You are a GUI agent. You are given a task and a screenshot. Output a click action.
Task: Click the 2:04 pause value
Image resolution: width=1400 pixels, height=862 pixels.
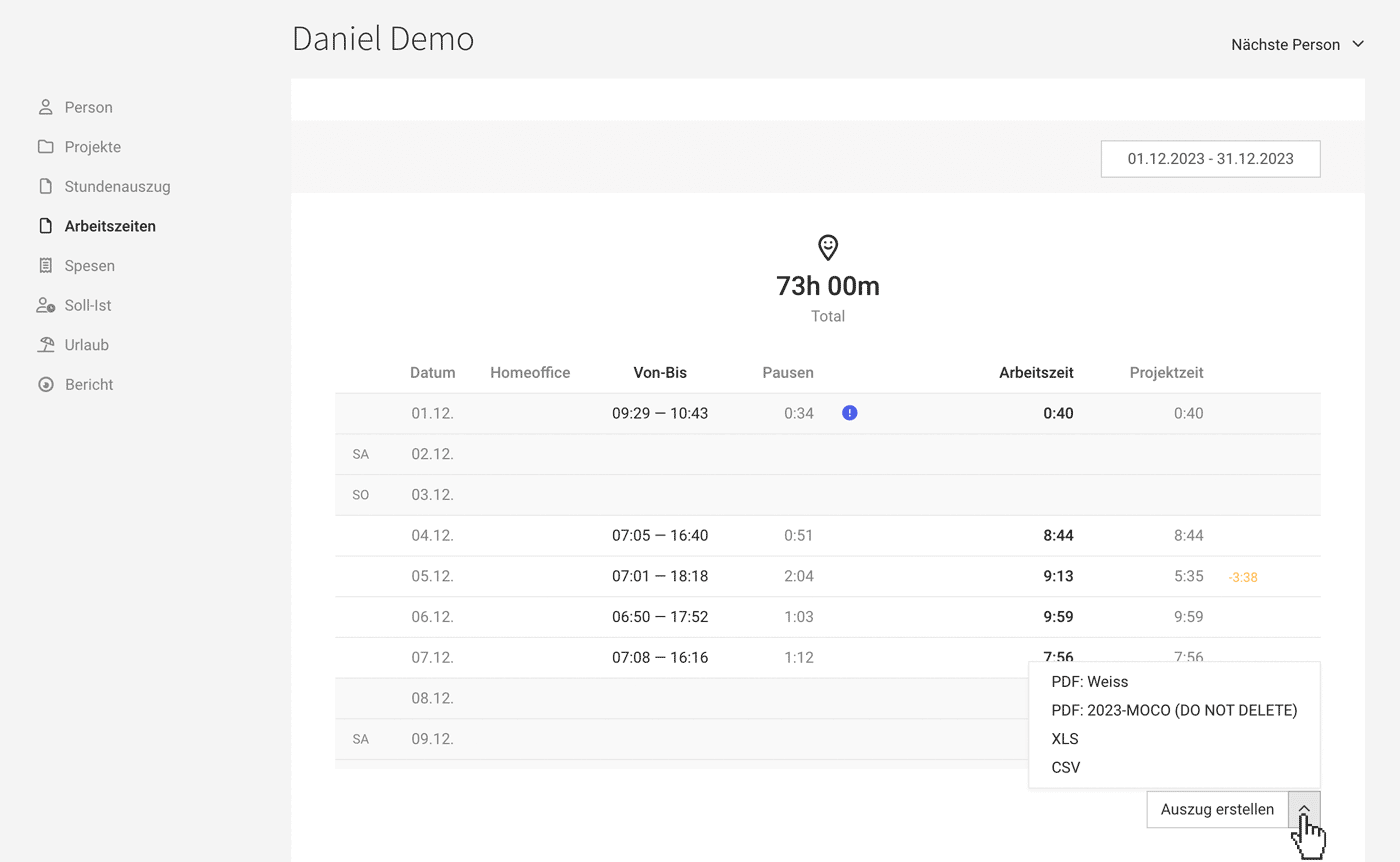[799, 576]
